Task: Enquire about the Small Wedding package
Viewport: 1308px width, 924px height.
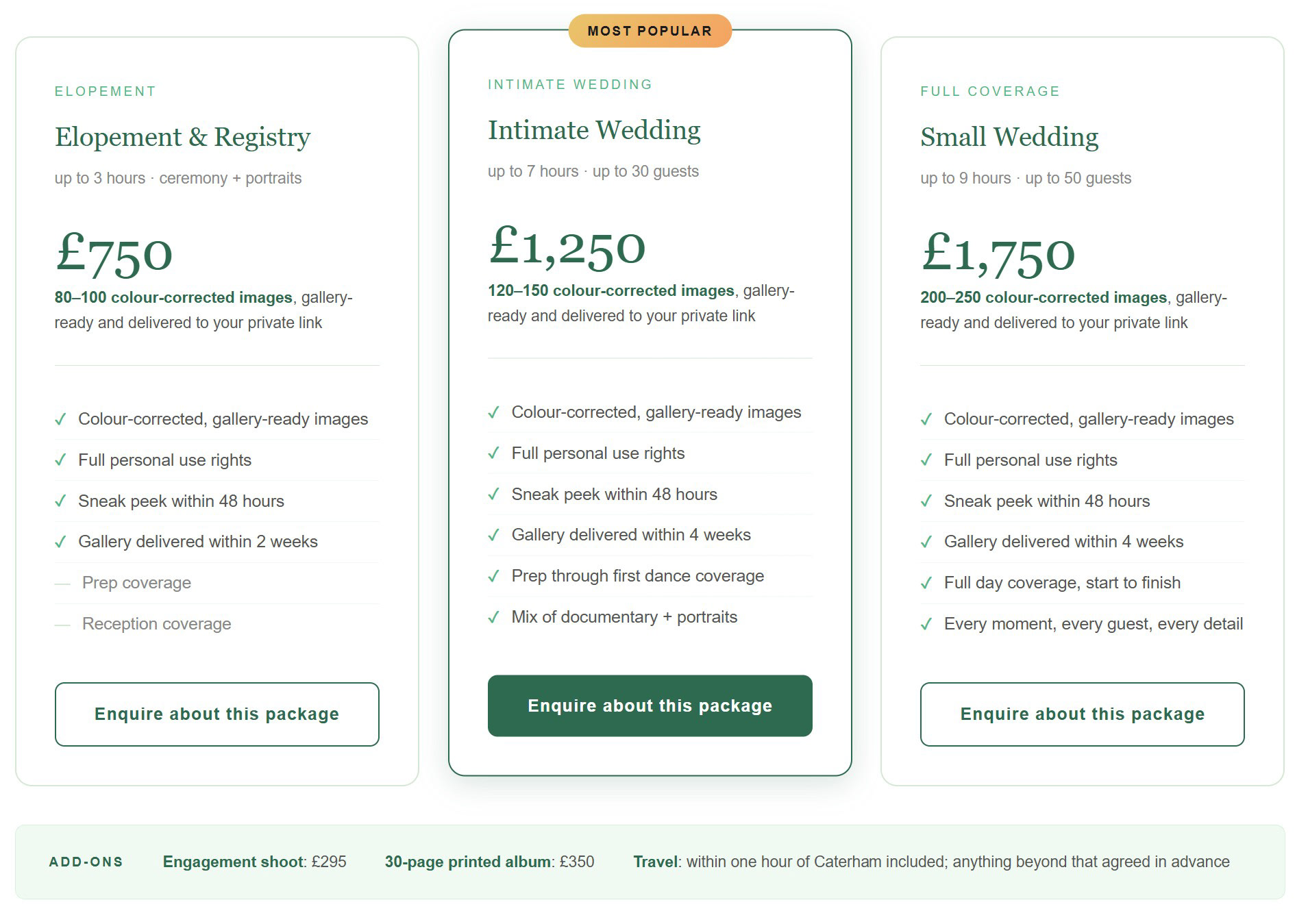Action: [x=1082, y=714]
